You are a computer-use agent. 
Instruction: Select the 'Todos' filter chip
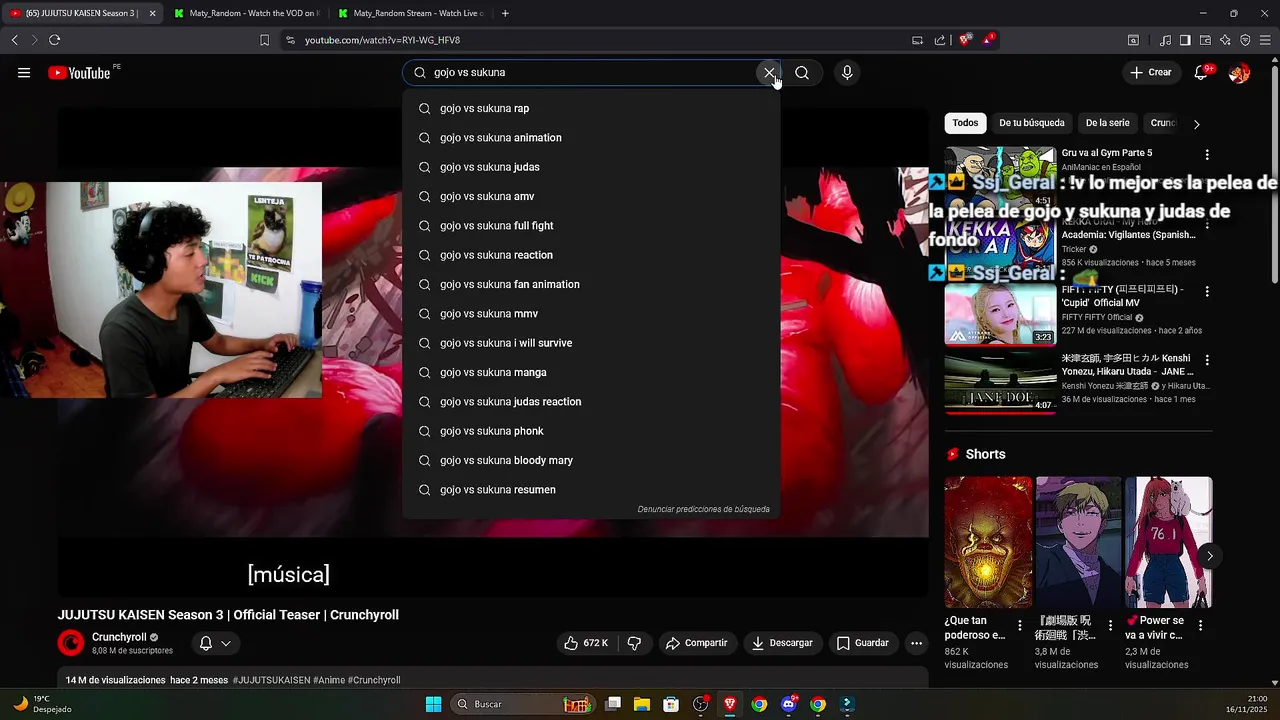point(965,123)
